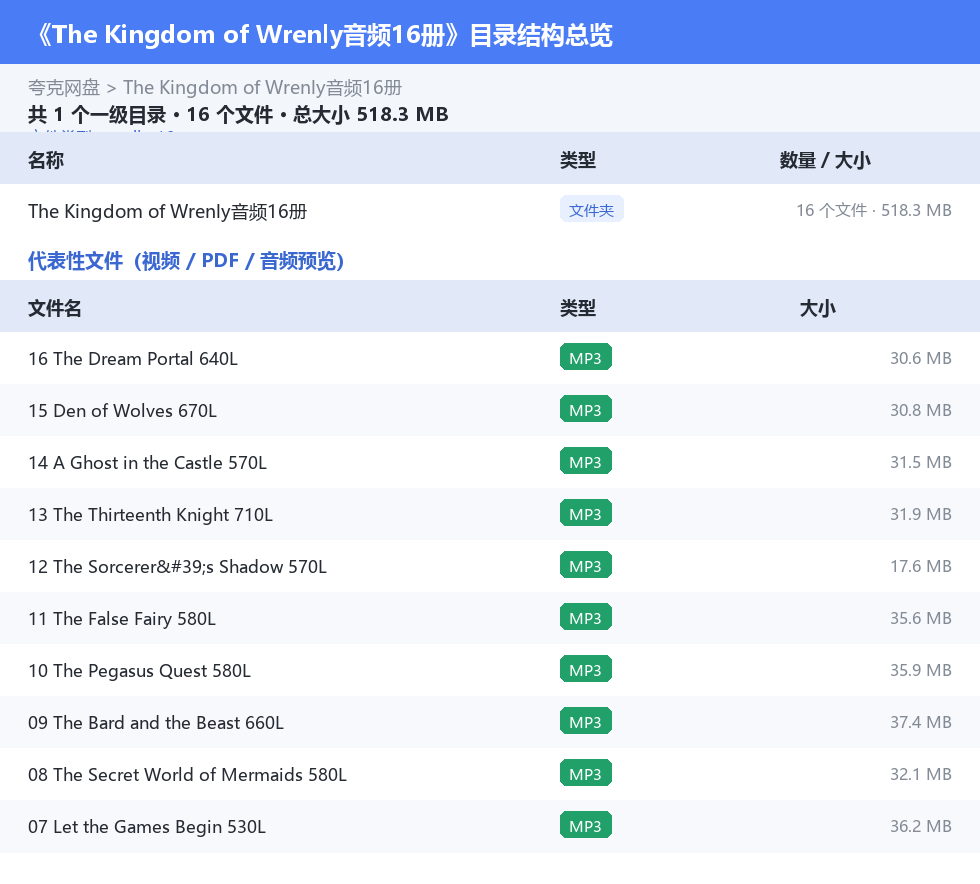The width and height of the screenshot is (980, 884).
Task: Click the 文件名 column header
Action: coord(54,308)
